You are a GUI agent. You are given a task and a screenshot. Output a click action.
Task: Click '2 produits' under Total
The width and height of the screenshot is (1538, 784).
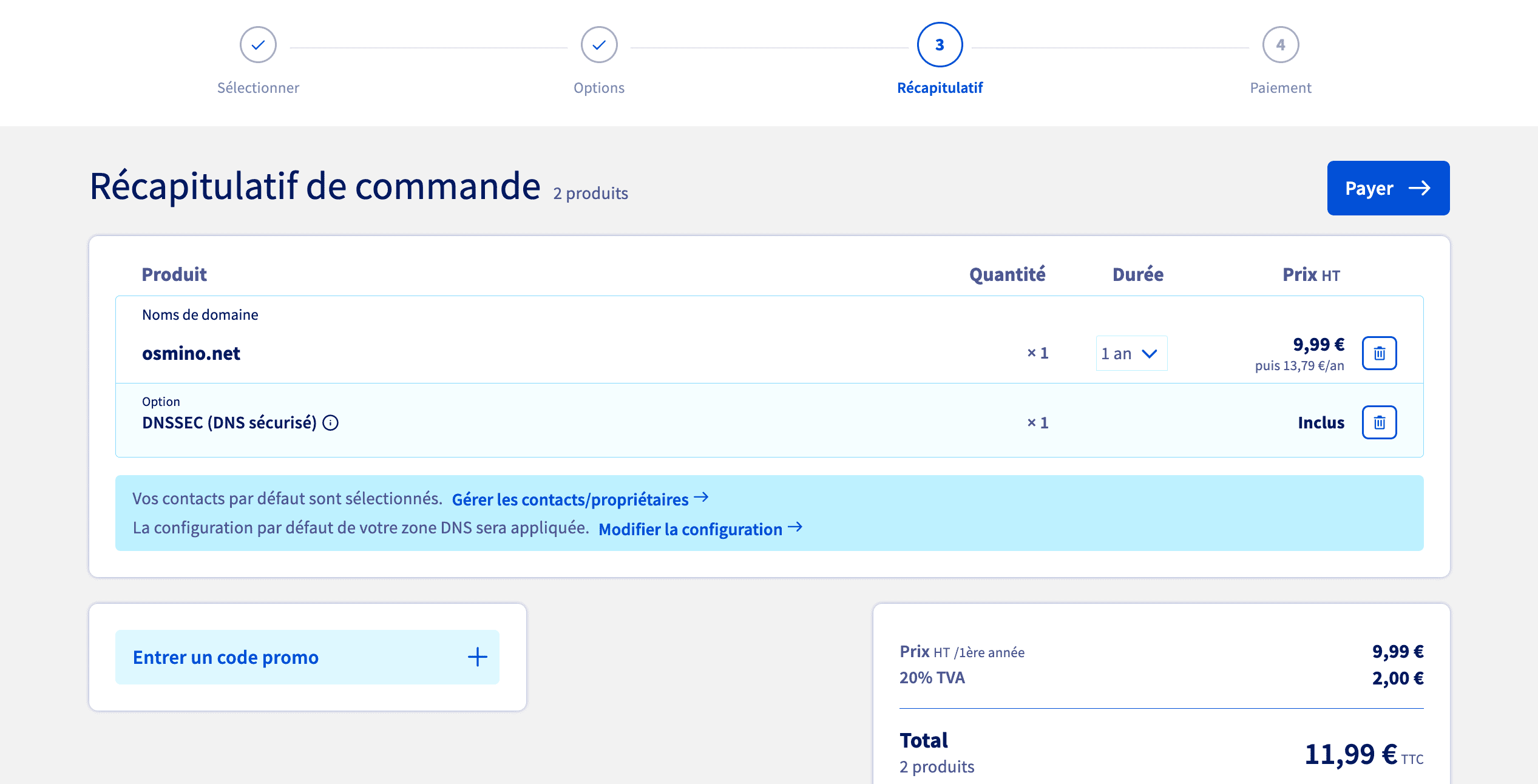[937, 767]
